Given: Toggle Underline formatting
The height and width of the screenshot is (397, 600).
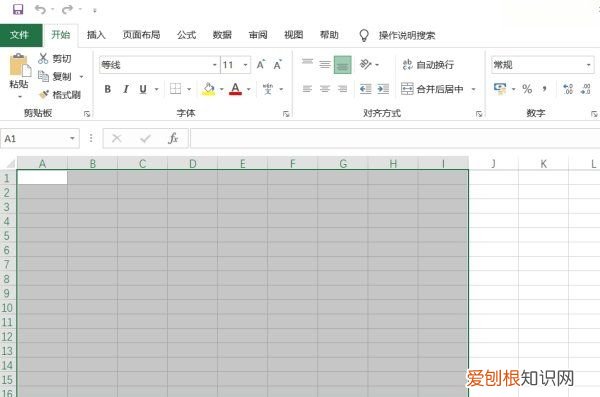Looking at the screenshot, I should [x=143, y=89].
